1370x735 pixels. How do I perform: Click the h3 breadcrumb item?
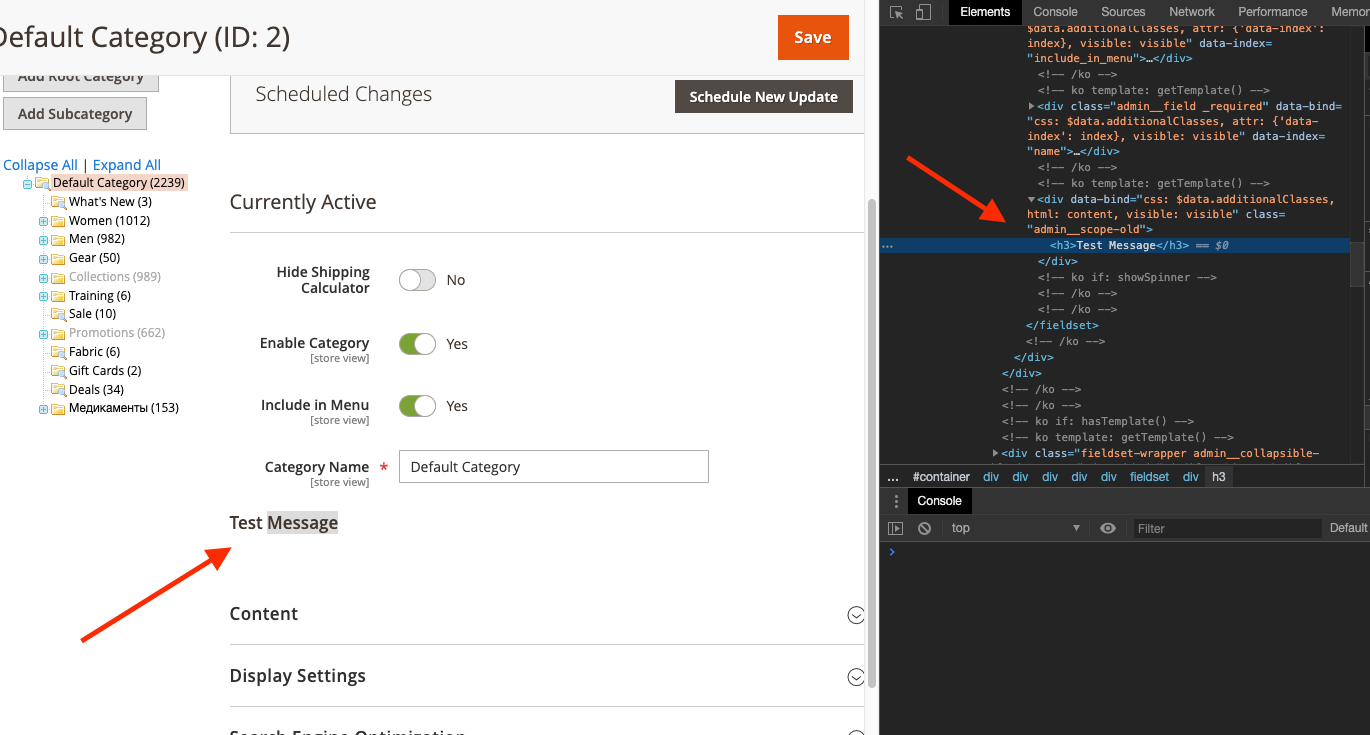point(1219,477)
